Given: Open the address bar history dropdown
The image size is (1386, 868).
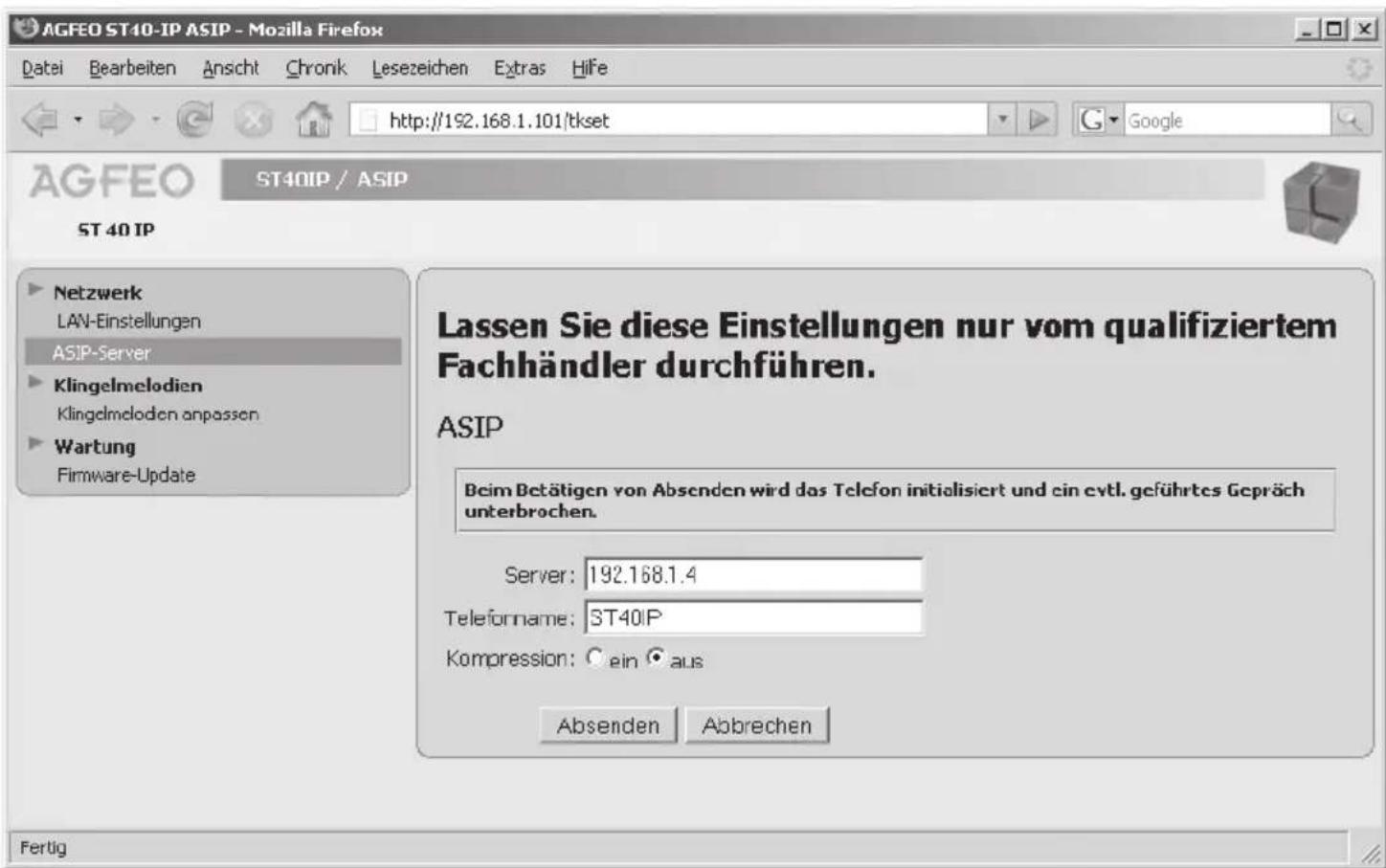Looking at the screenshot, I should coord(1001,120).
